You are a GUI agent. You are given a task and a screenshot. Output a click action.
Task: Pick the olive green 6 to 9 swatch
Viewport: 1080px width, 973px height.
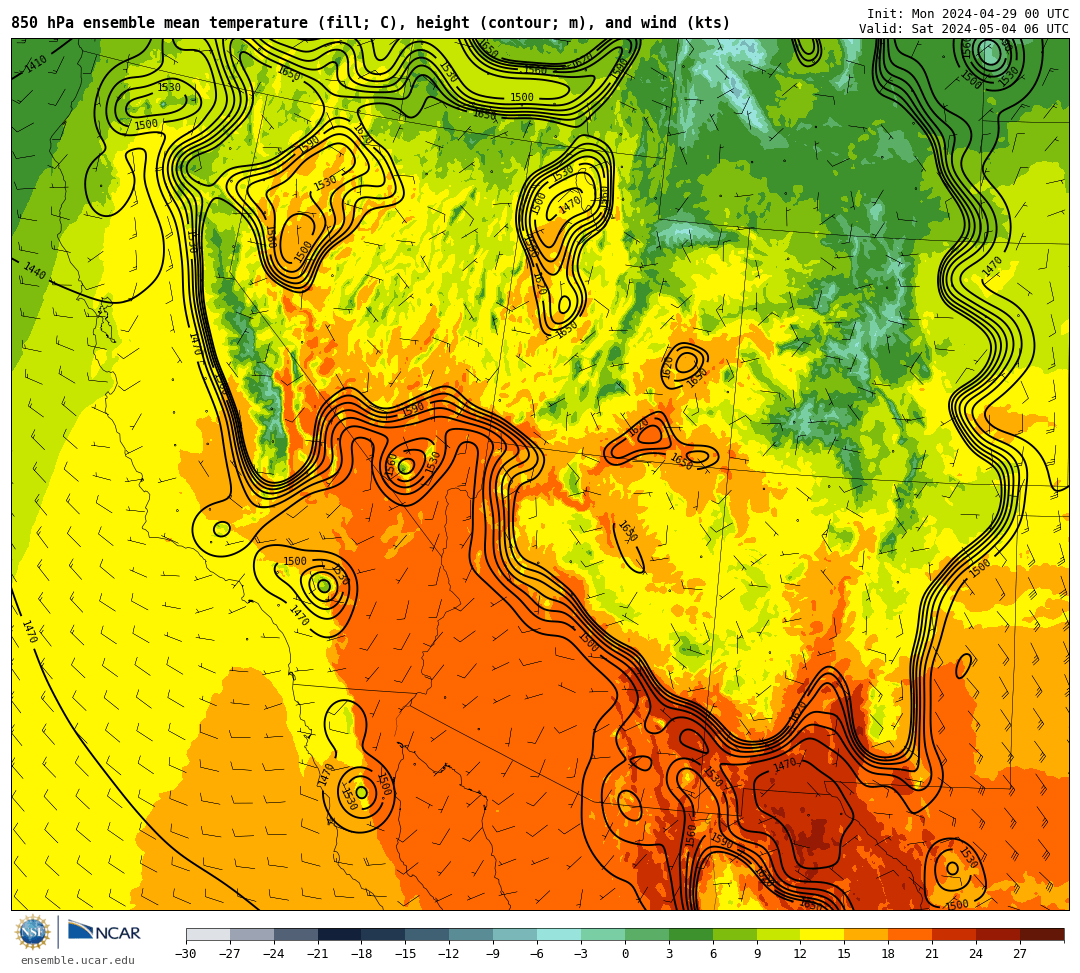click(x=735, y=934)
